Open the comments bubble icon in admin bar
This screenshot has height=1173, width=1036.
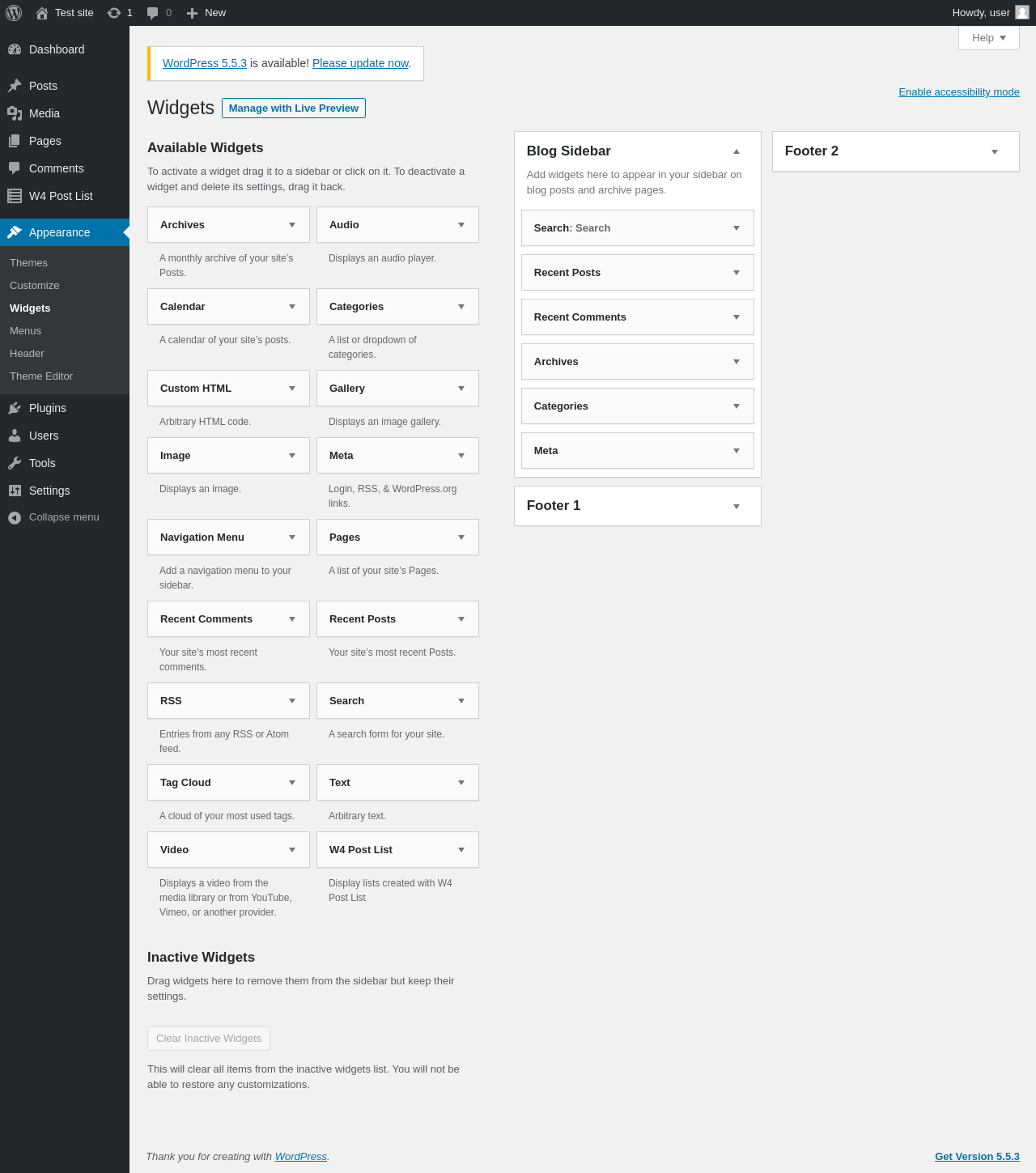(152, 13)
